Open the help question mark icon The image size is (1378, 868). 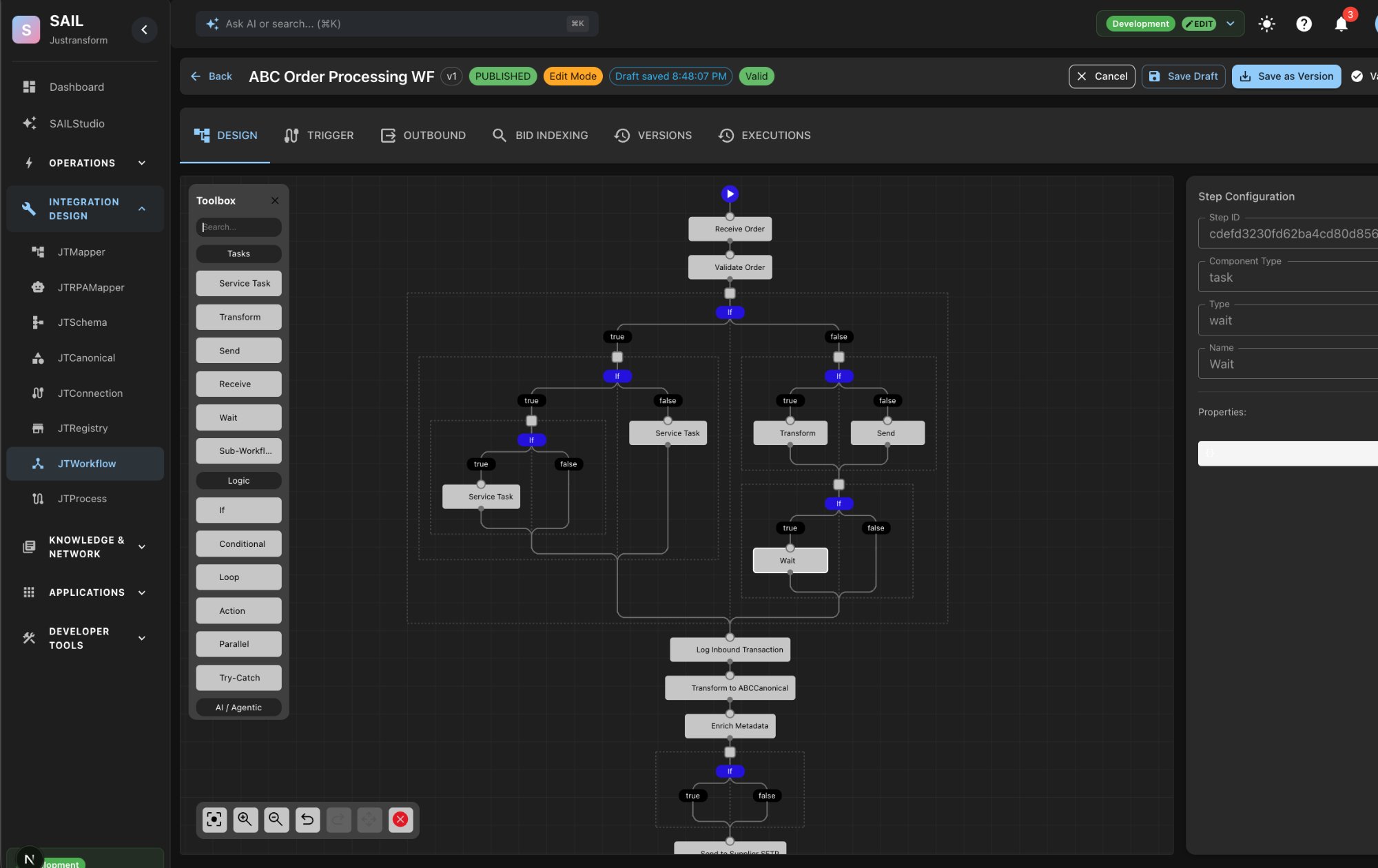coord(1304,24)
